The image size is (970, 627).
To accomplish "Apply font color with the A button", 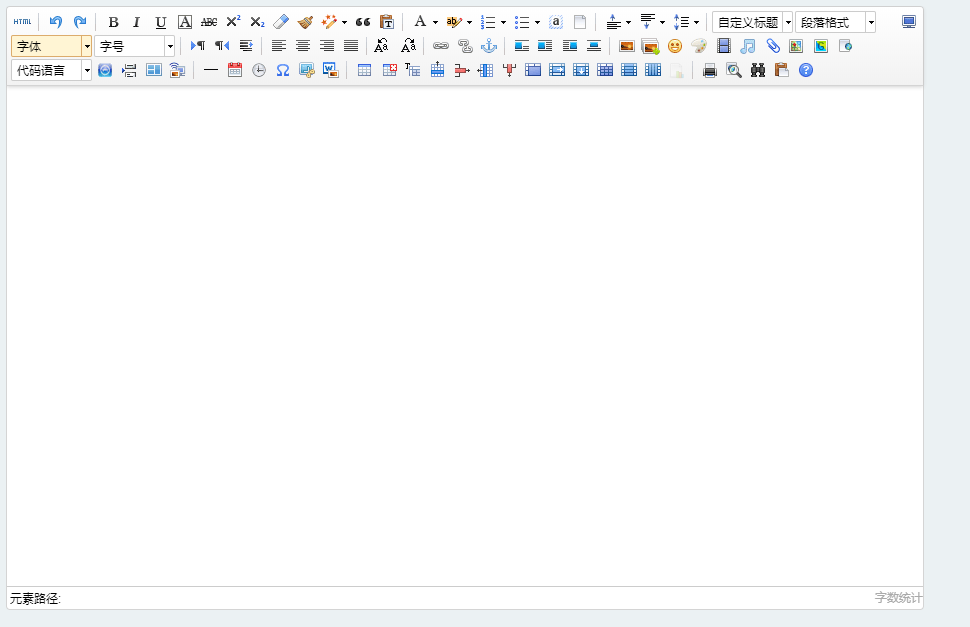I will pos(420,22).
